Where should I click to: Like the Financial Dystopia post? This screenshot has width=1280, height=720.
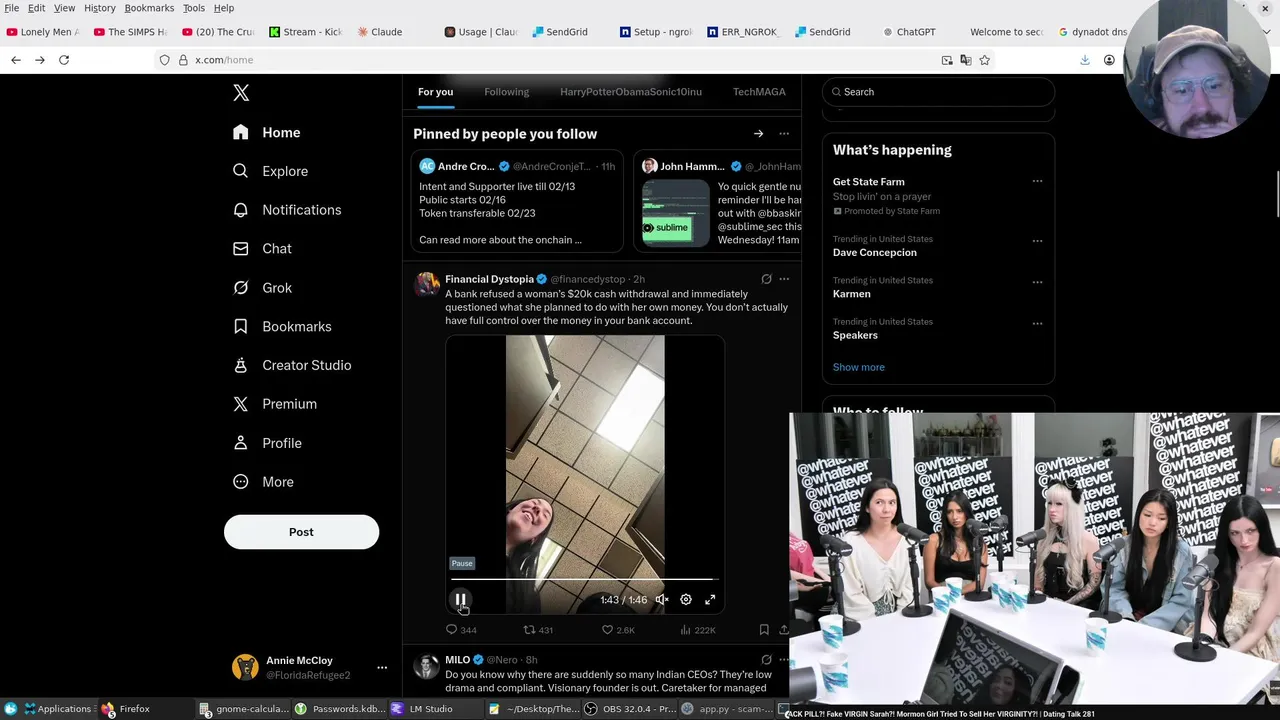(618, 630)
